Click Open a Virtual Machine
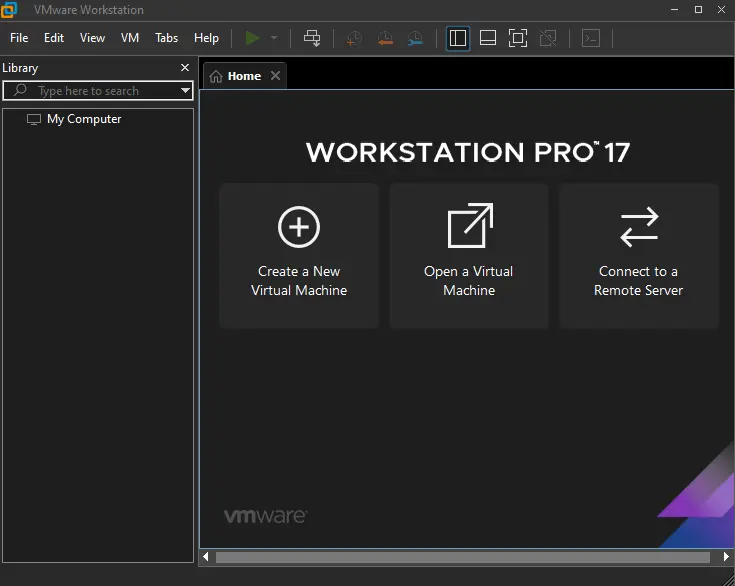The width and height of the screenshot is (735, 586). 469,255
